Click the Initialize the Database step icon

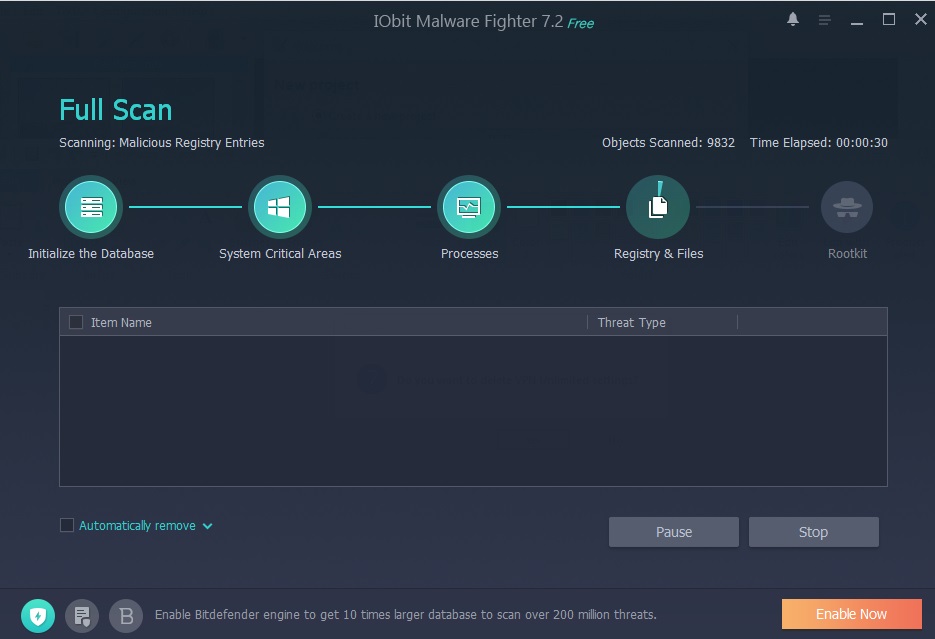click(91, 207)
